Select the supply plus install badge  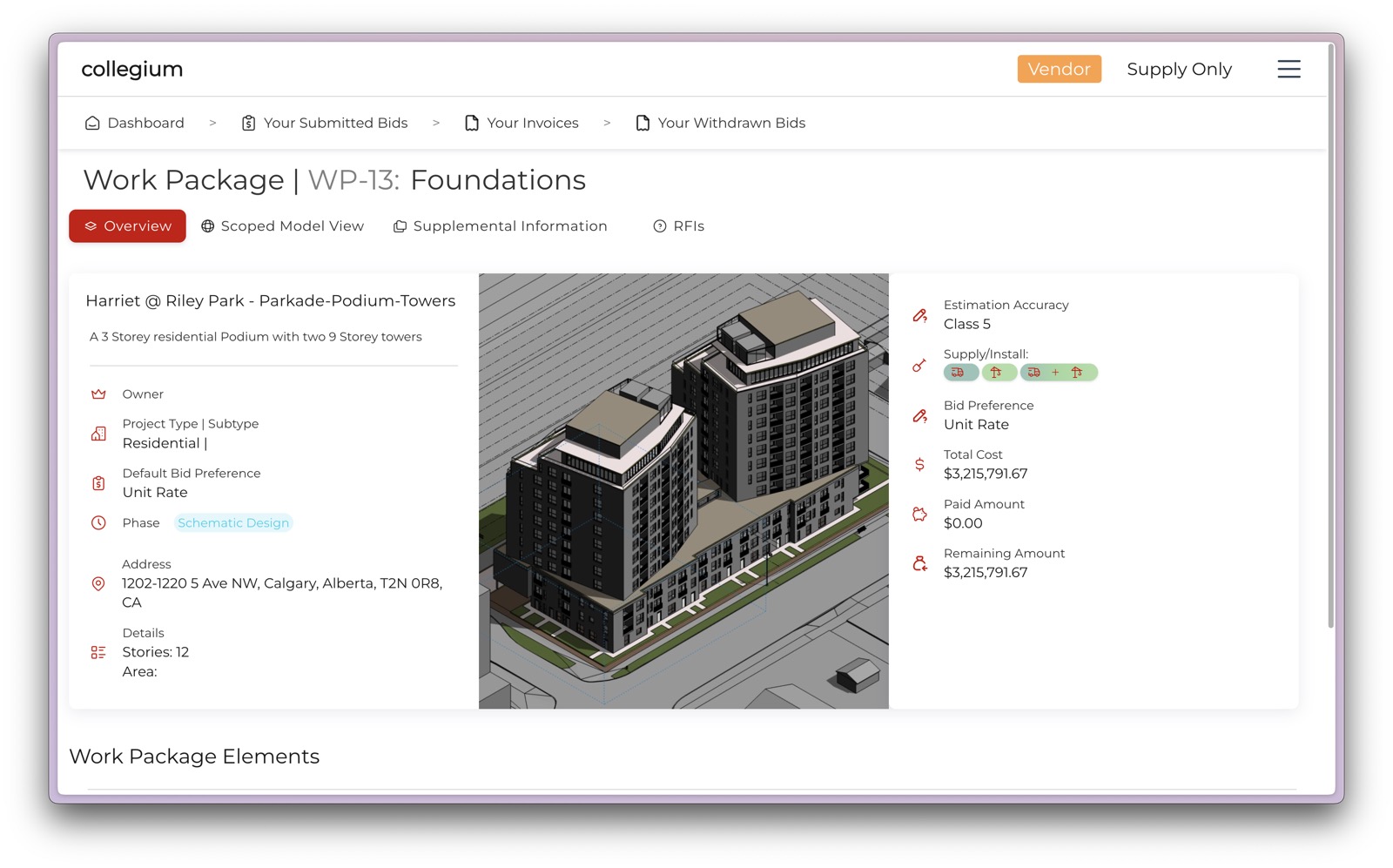(1059, 373)
